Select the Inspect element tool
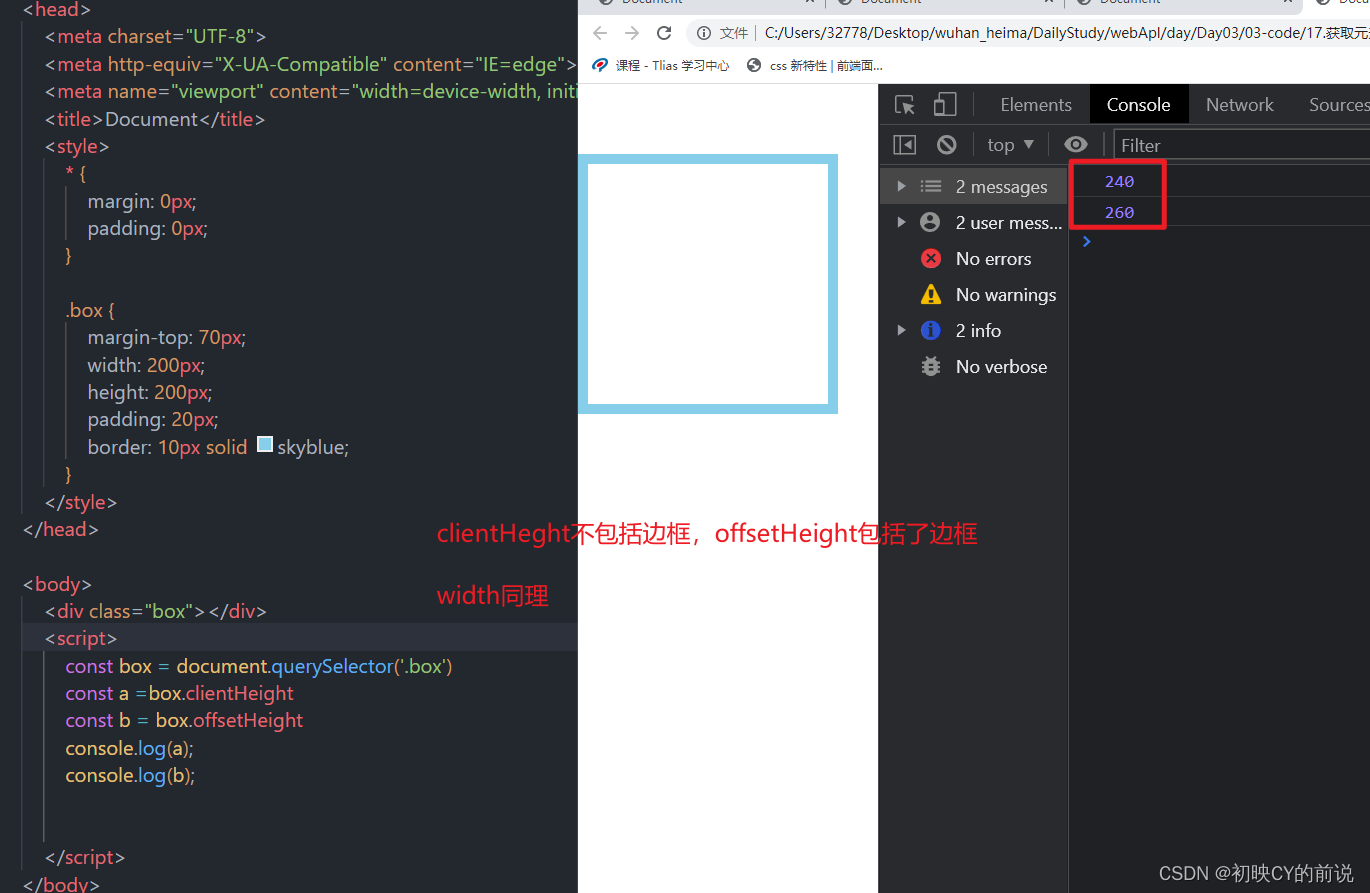 point(904,104)
